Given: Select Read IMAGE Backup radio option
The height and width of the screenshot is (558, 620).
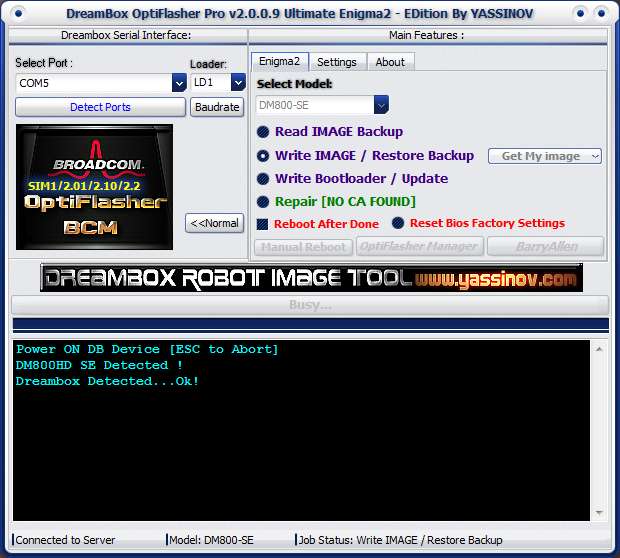Looking at the screenshot, I should coord(263,132).
